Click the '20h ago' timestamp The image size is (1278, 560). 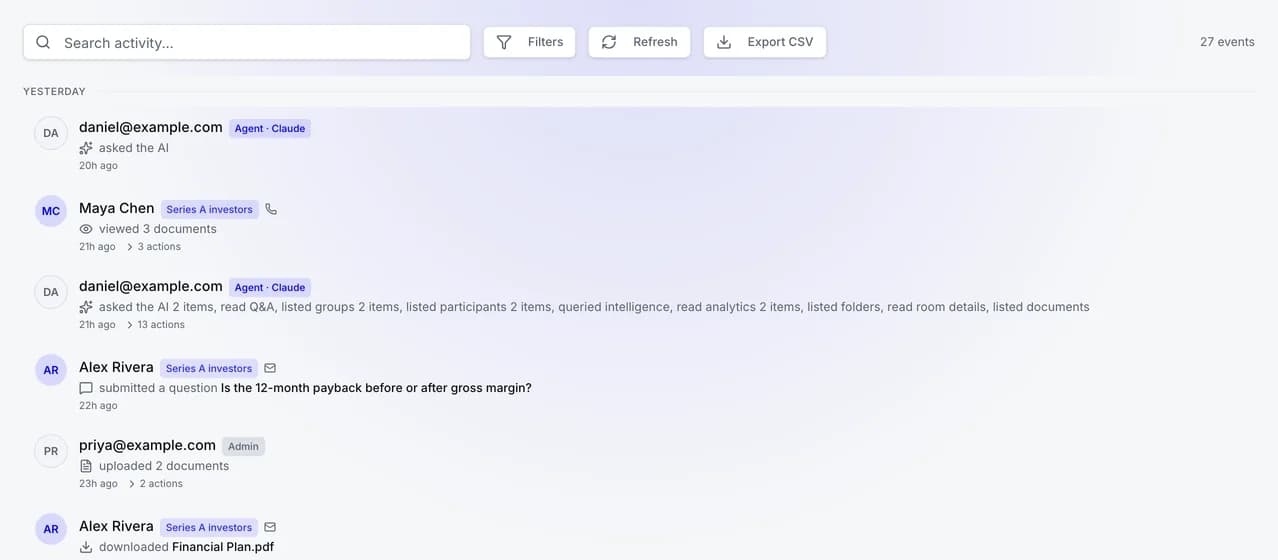click(x=98, y=166)
